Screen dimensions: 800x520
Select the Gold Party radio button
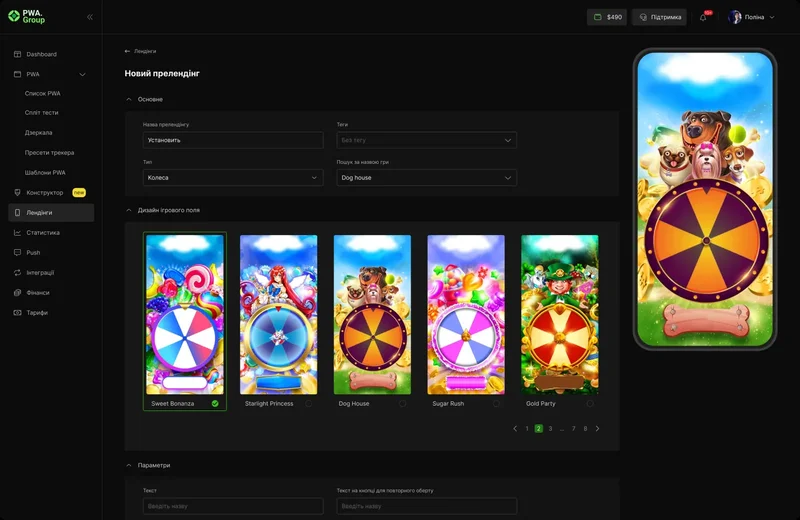[590, 403]
